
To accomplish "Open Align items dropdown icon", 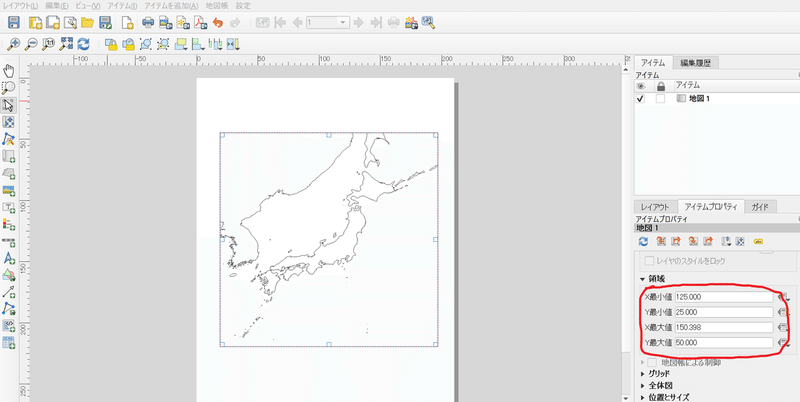I will click(198, 44).
